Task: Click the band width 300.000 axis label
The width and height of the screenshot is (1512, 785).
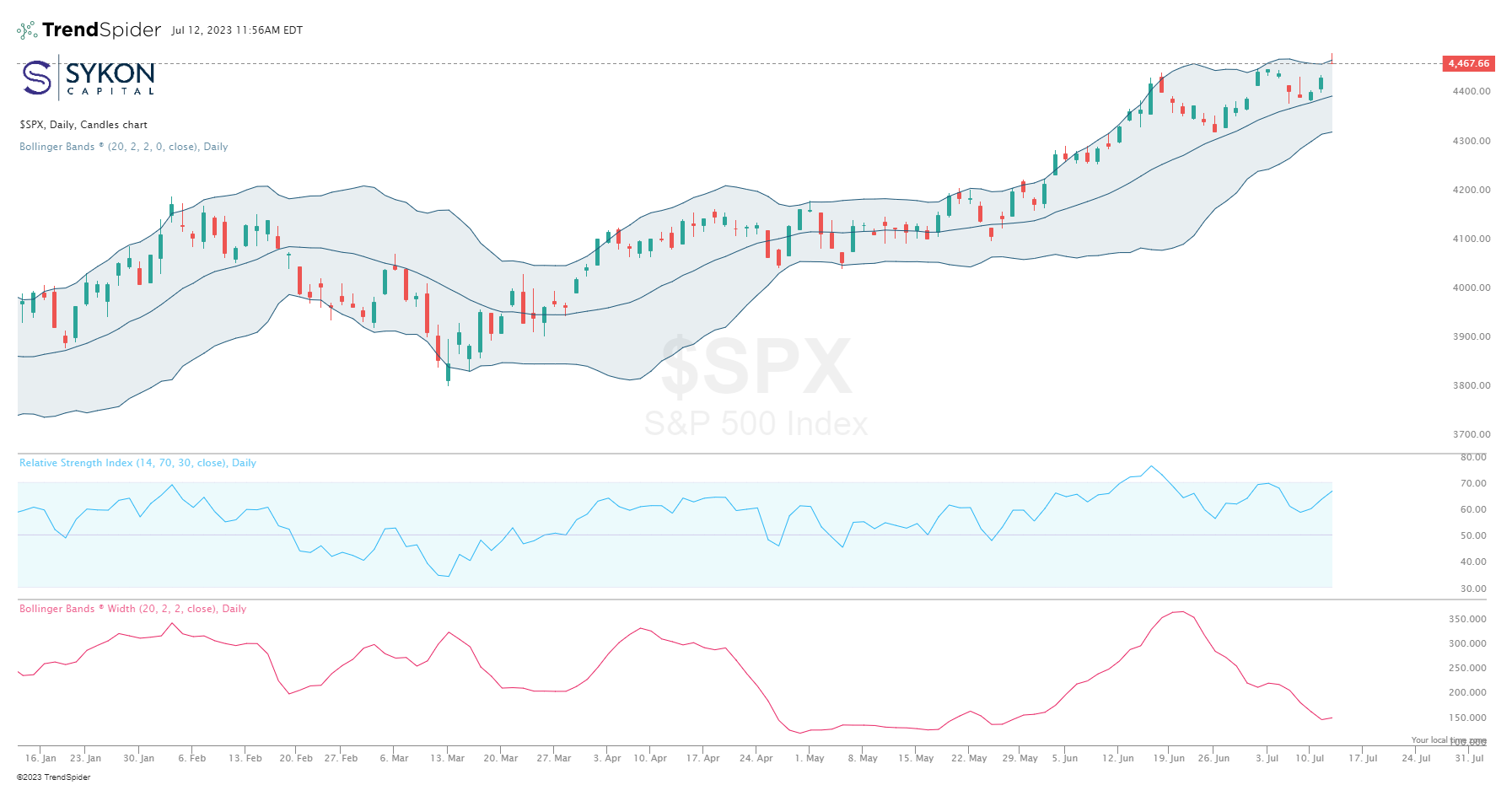Action: click(1467, 643)
